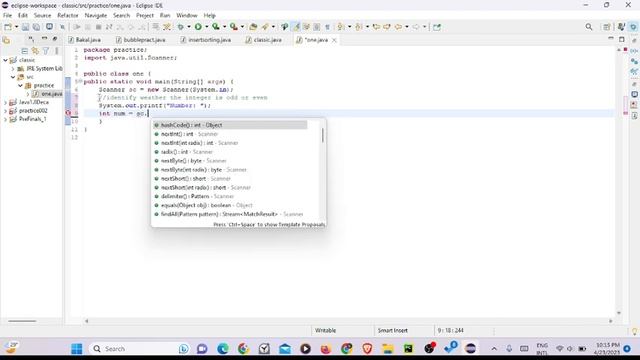Switch to the Debug perspective icon
This screenshot has width=640, height=360.
tap(633, 27)
